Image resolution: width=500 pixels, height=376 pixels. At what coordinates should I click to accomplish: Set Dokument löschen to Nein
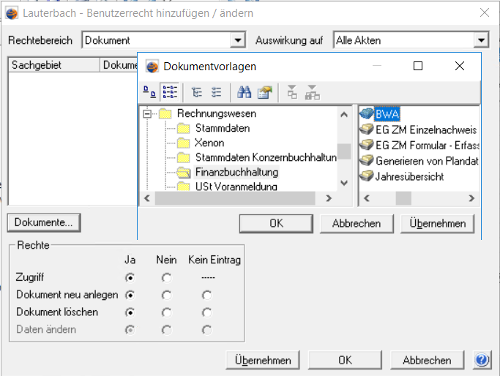click(166, 312)
